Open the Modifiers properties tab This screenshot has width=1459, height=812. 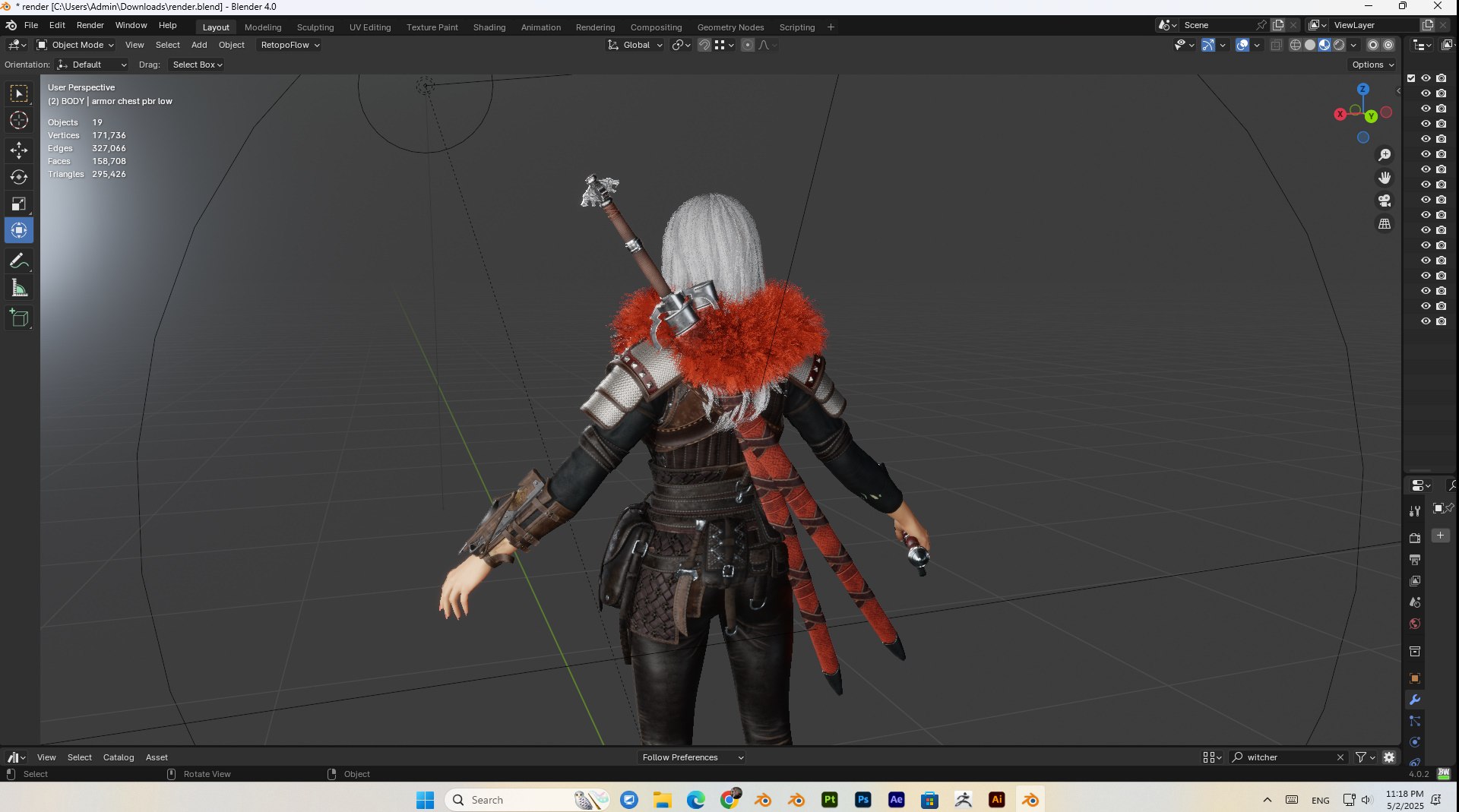pyautogui.click(x=1415, y=700)
